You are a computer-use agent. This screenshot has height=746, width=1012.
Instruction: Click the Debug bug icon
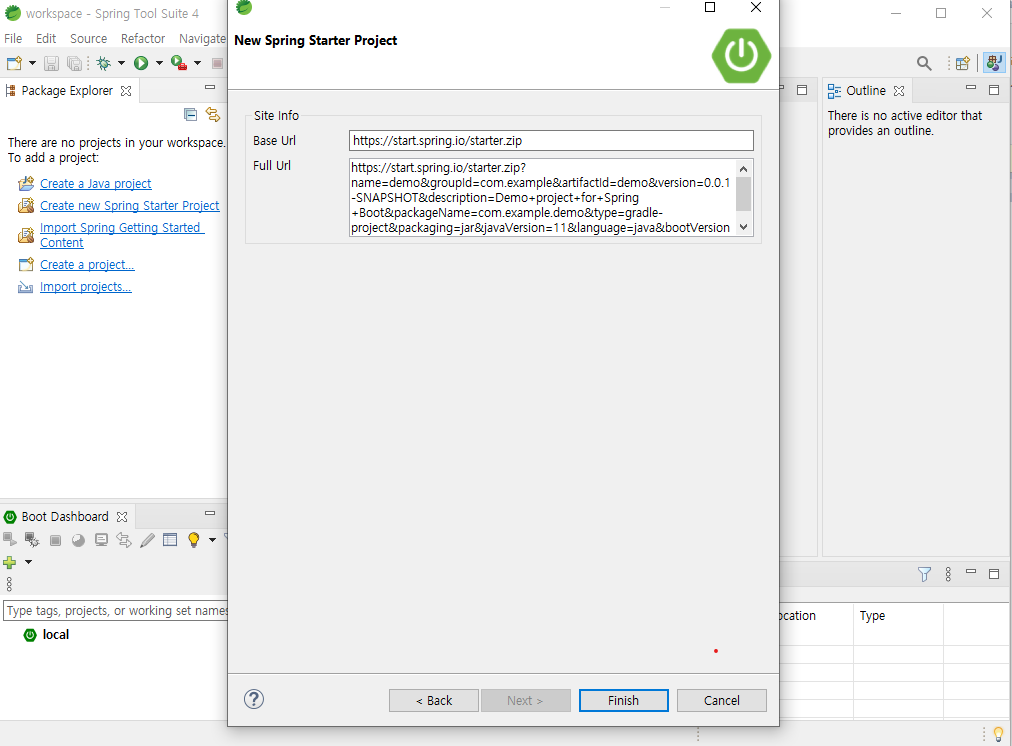click(x=103, y=63)
